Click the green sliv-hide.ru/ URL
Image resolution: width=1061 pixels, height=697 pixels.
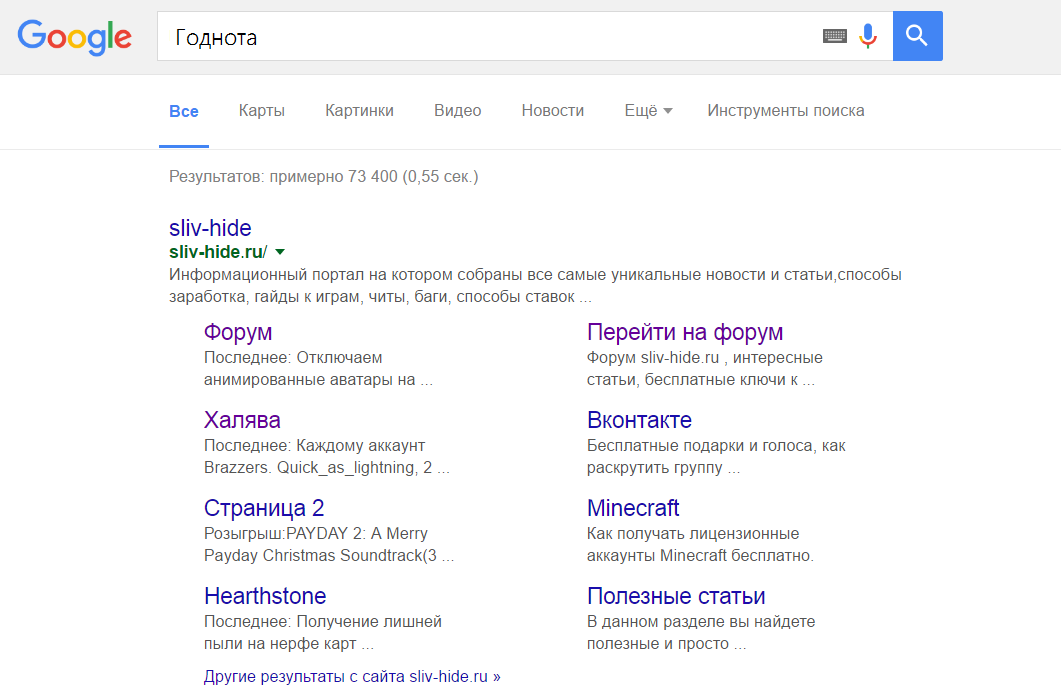[218, 252]
